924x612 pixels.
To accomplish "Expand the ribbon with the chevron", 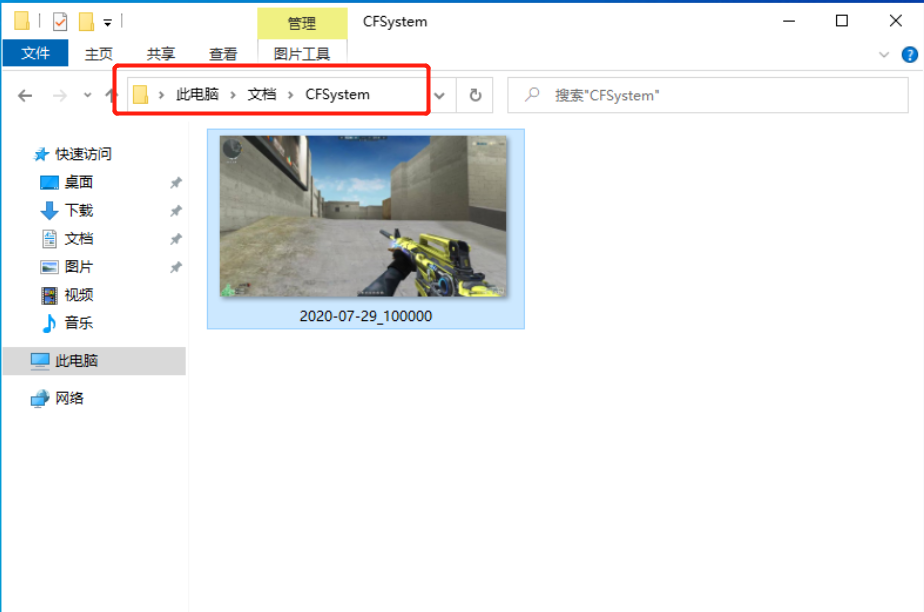I will coord(883,55).
